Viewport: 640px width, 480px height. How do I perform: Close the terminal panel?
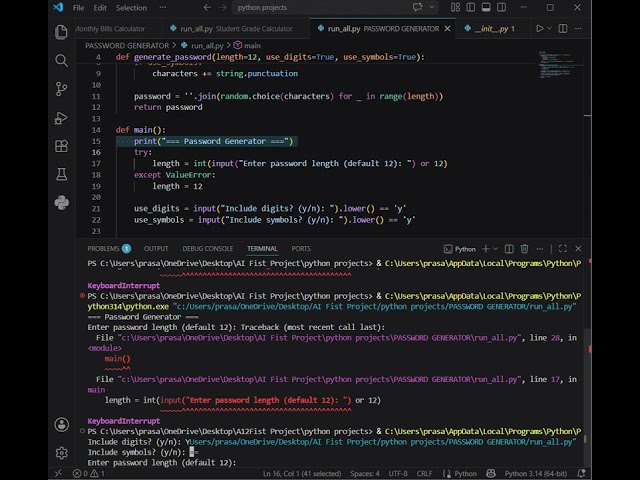(x=578, y=249)
